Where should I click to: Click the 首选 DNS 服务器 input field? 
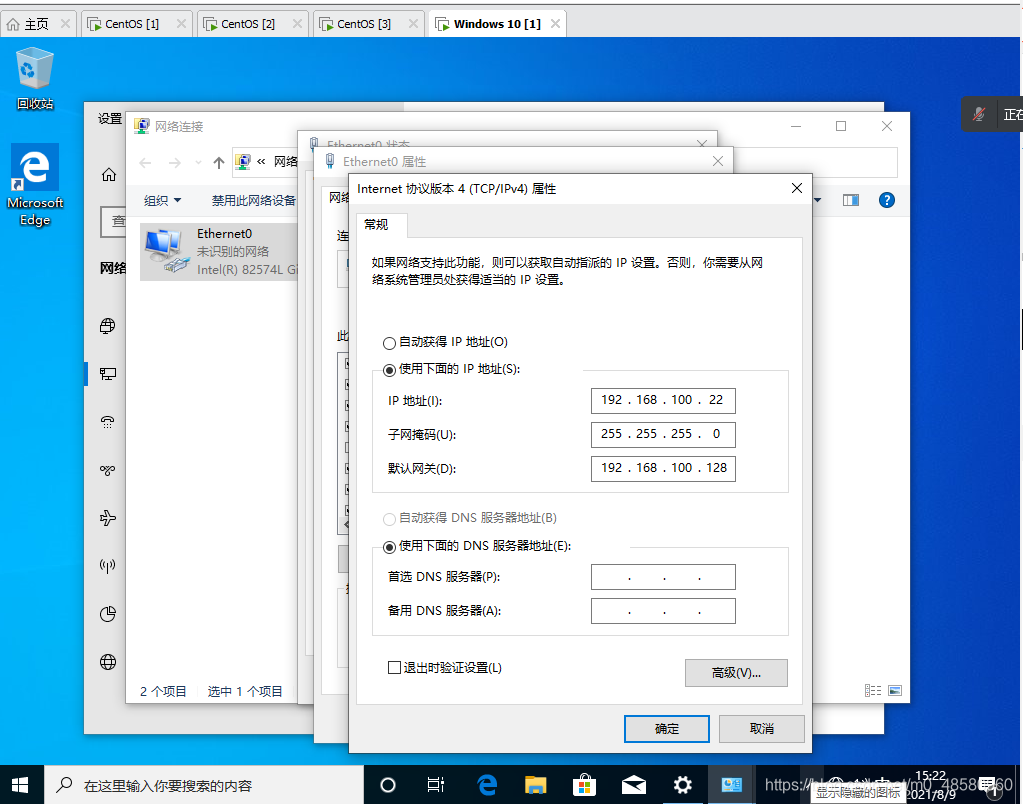663,577
